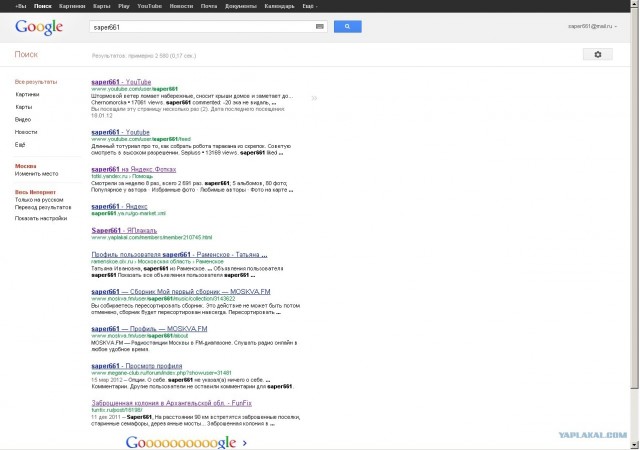Click the results count text

tap(144, 56)
